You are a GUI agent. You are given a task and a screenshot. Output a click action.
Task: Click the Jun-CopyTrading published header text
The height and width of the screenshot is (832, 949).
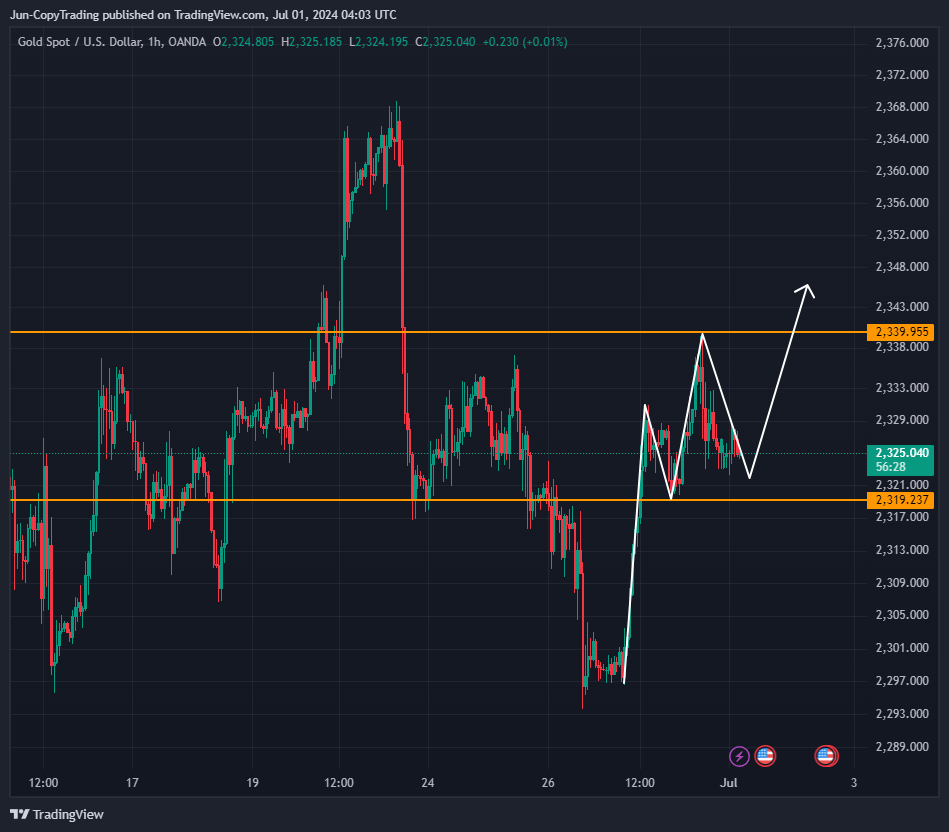click(203, 15)
